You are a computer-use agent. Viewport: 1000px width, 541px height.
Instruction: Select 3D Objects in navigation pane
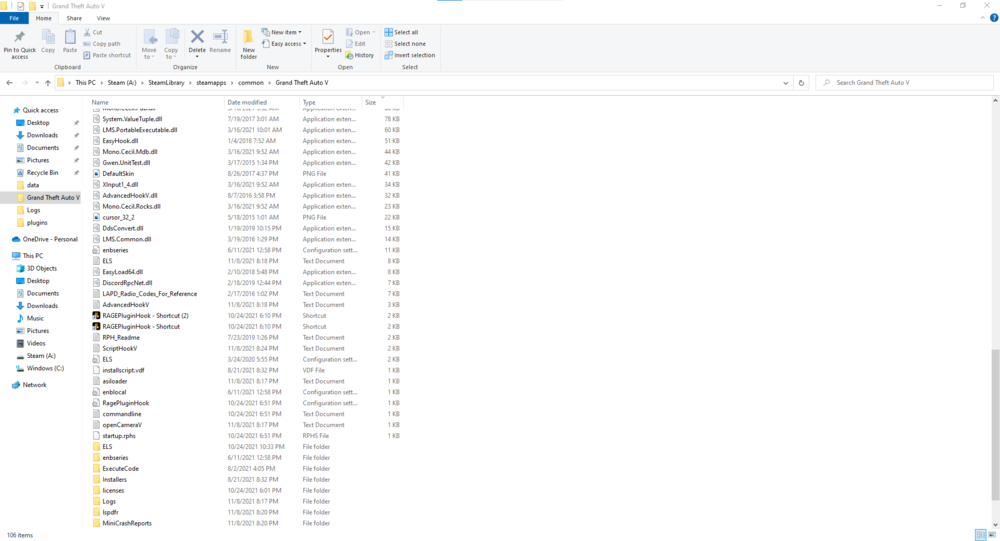(x=41, y=268)
